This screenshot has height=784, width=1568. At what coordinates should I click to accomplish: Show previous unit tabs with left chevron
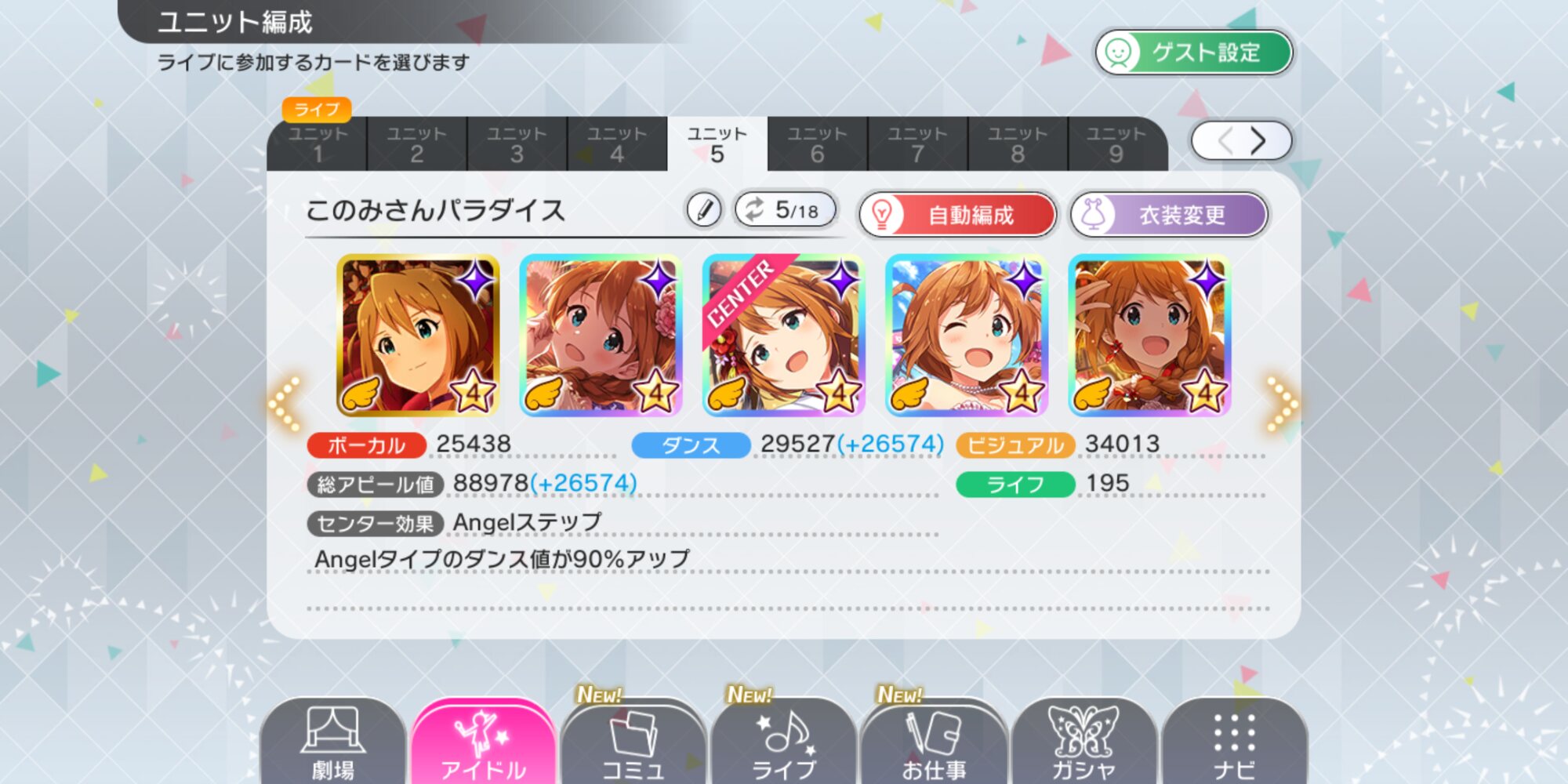[x=1224, y=141]
